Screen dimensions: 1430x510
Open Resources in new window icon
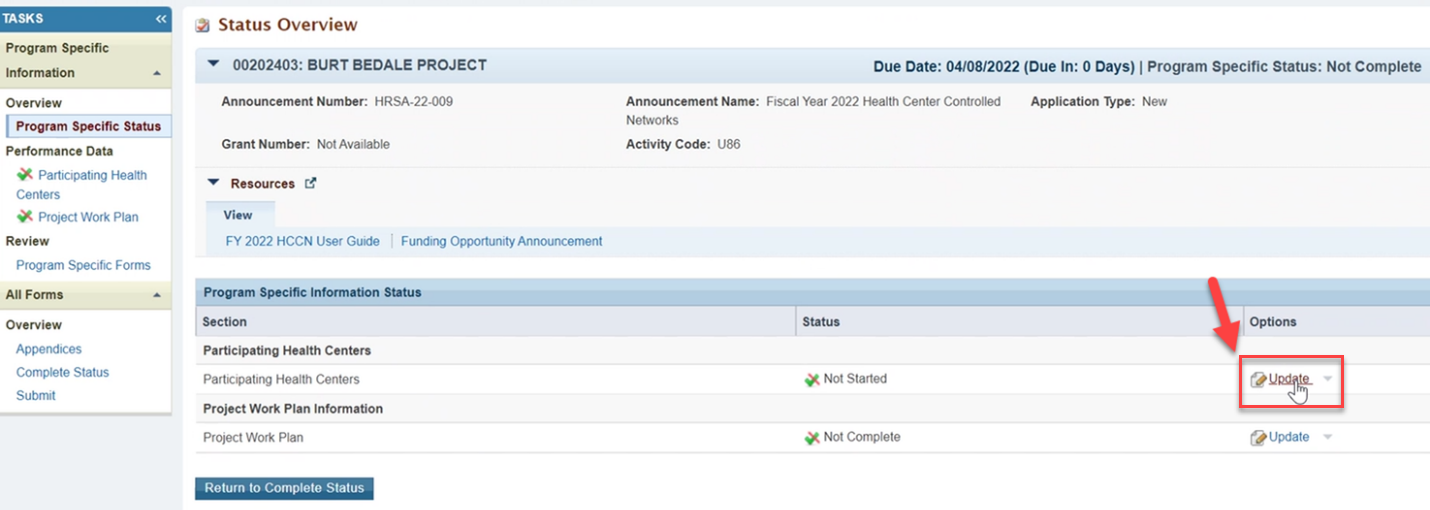pyautogui.click(x=310, y=183)
